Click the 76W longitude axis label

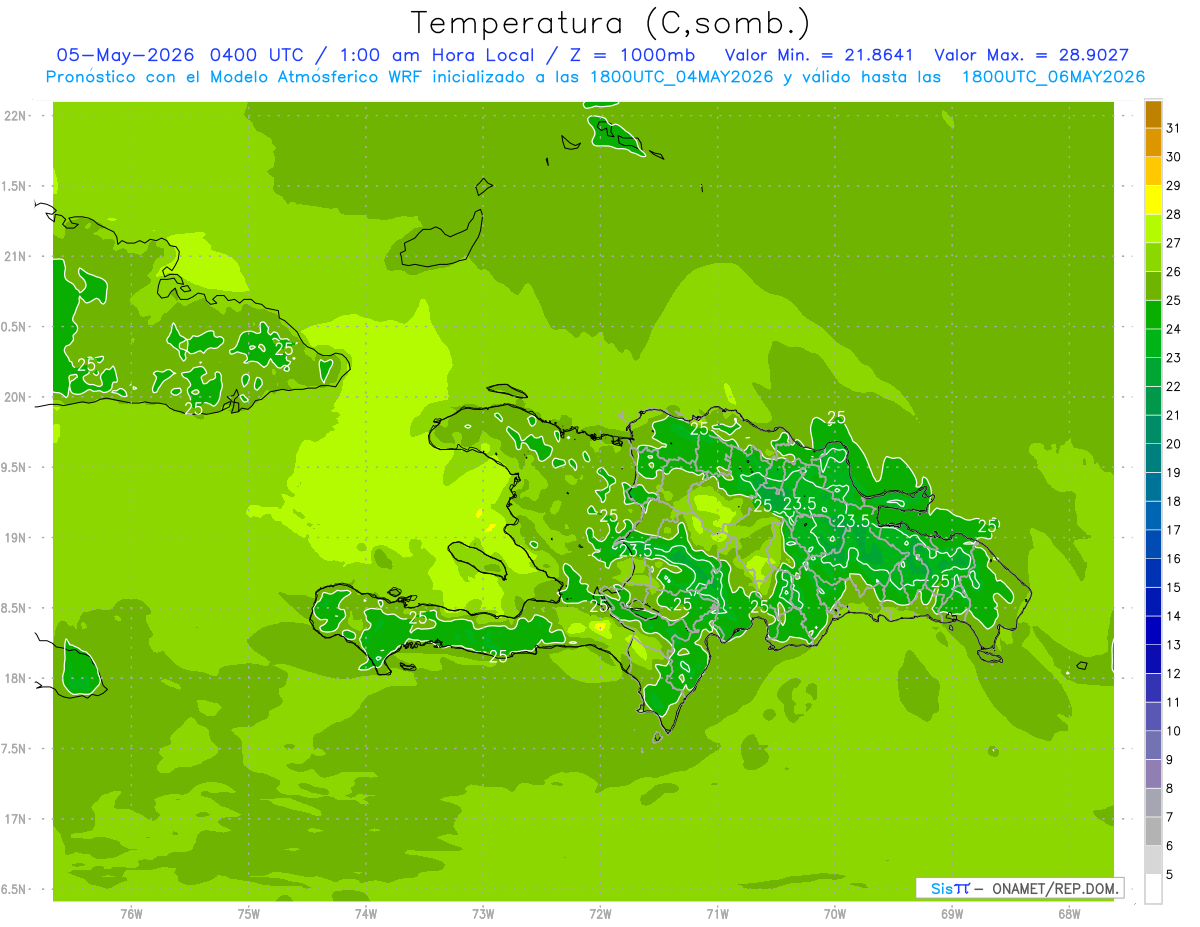(x=131, y=914)
